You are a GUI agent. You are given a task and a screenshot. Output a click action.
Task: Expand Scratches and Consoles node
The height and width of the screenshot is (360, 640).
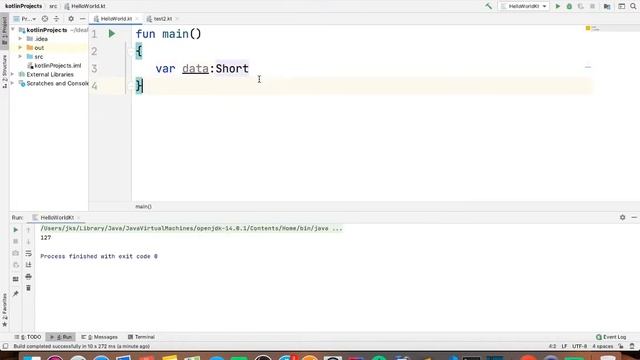[x=13, y=83]
